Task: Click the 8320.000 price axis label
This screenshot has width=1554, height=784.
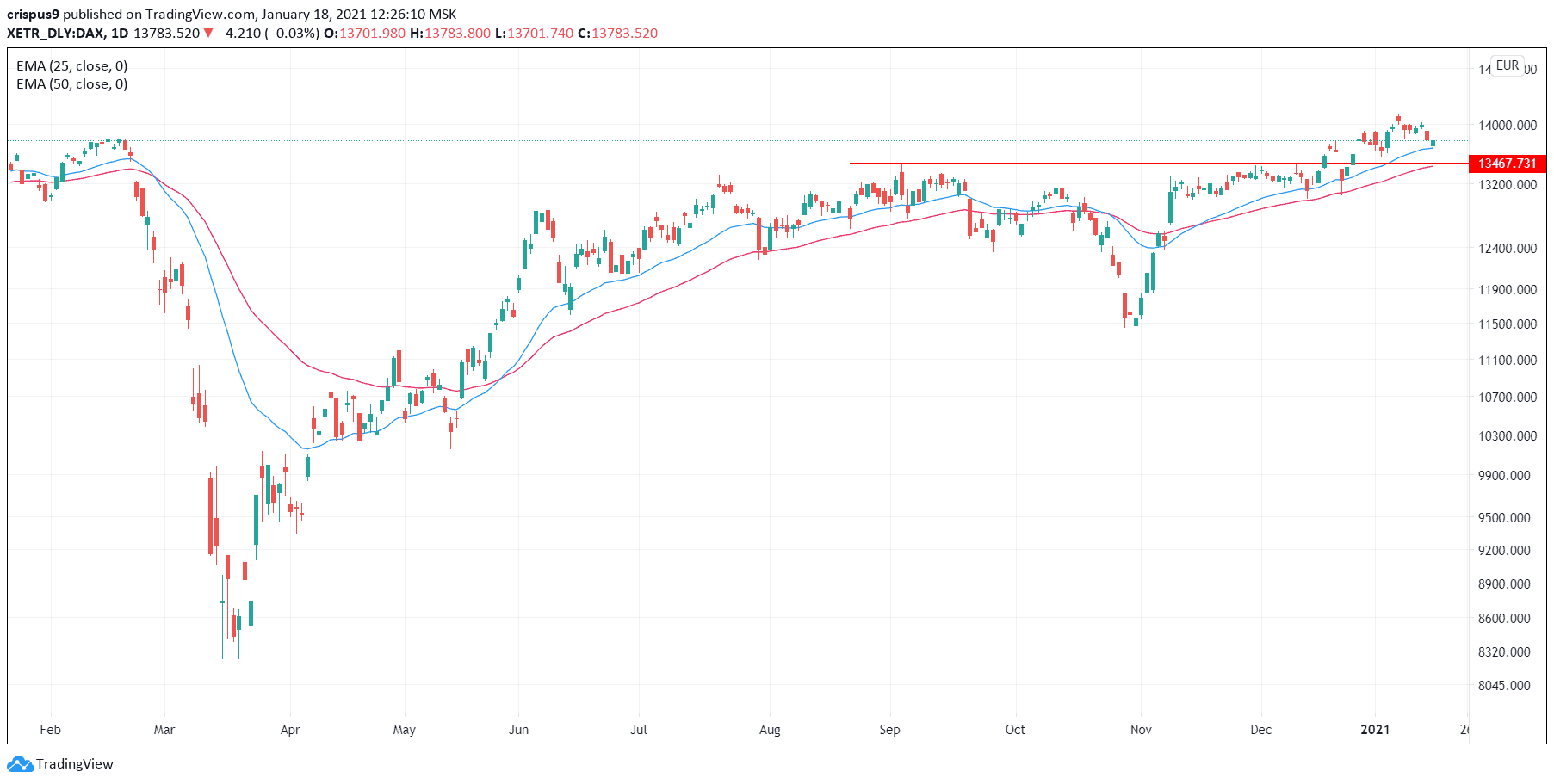Action: pyautogui.click(x=1504, y=651)
